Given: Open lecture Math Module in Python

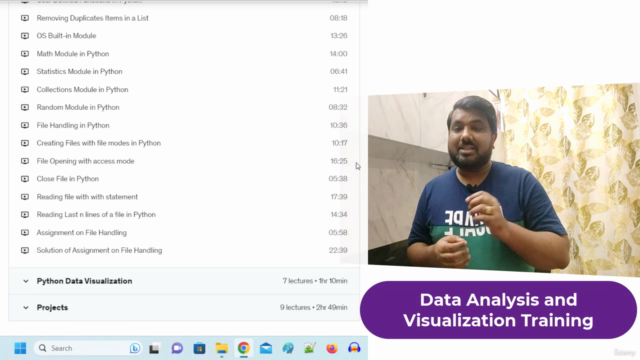Looking at the screenshot, I should 73,54.
